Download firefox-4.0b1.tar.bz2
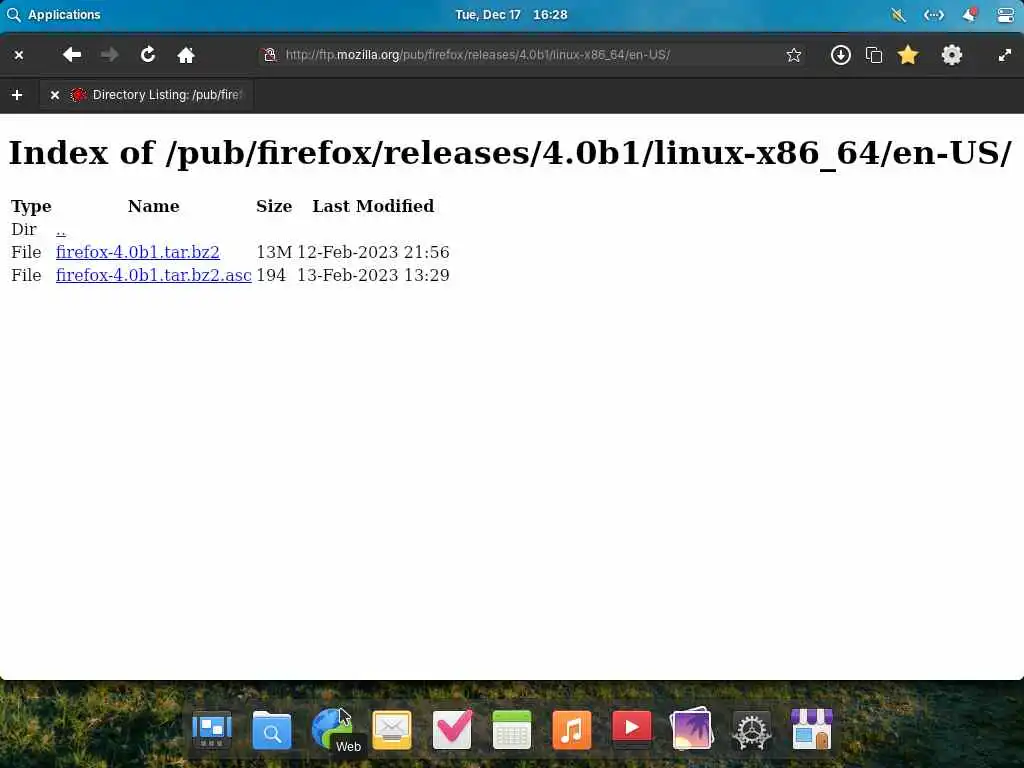1024x768 pixels. click(138, 252)
